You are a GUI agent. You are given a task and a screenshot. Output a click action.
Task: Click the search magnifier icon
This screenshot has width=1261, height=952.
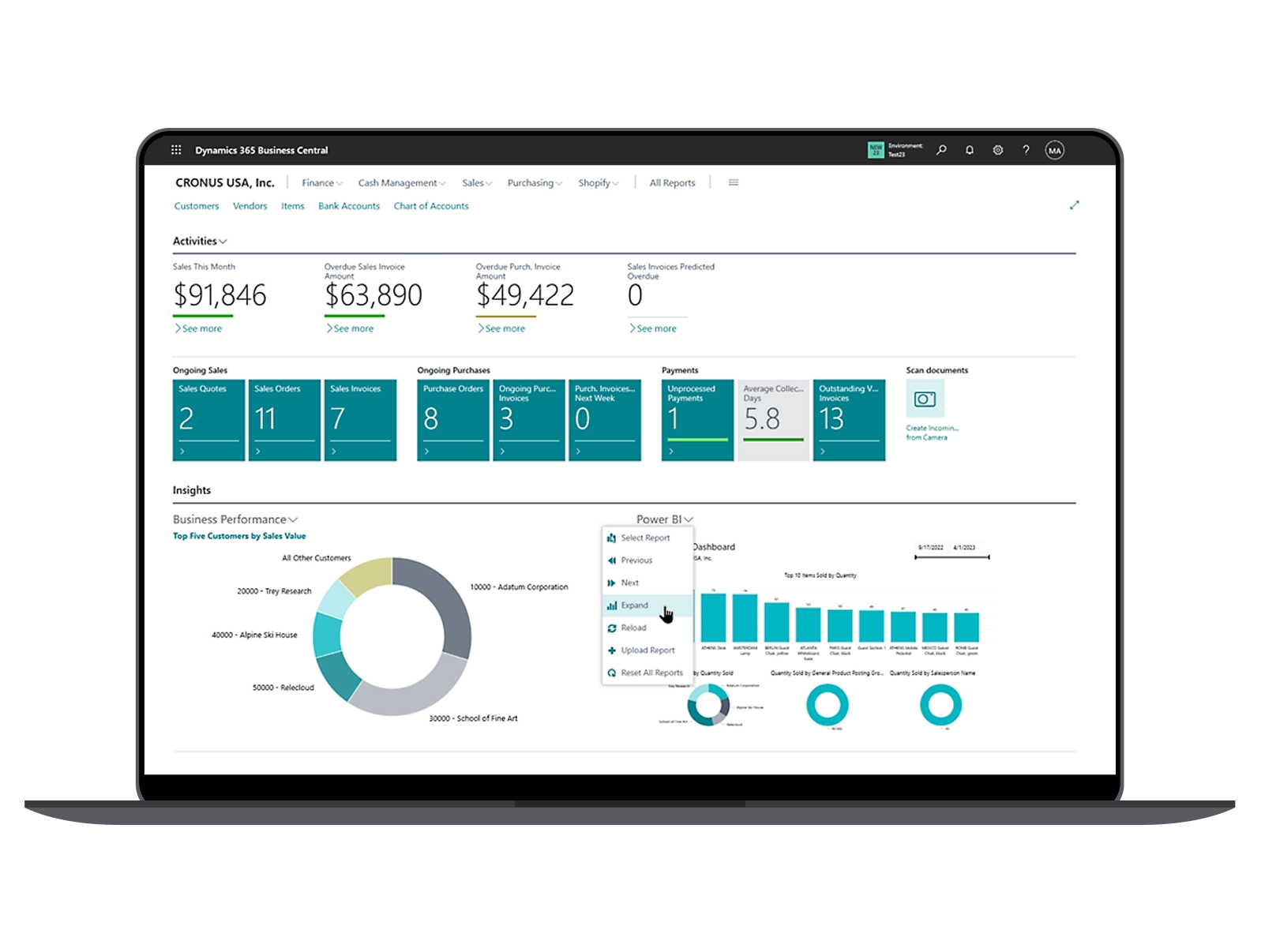pos(941,150)
